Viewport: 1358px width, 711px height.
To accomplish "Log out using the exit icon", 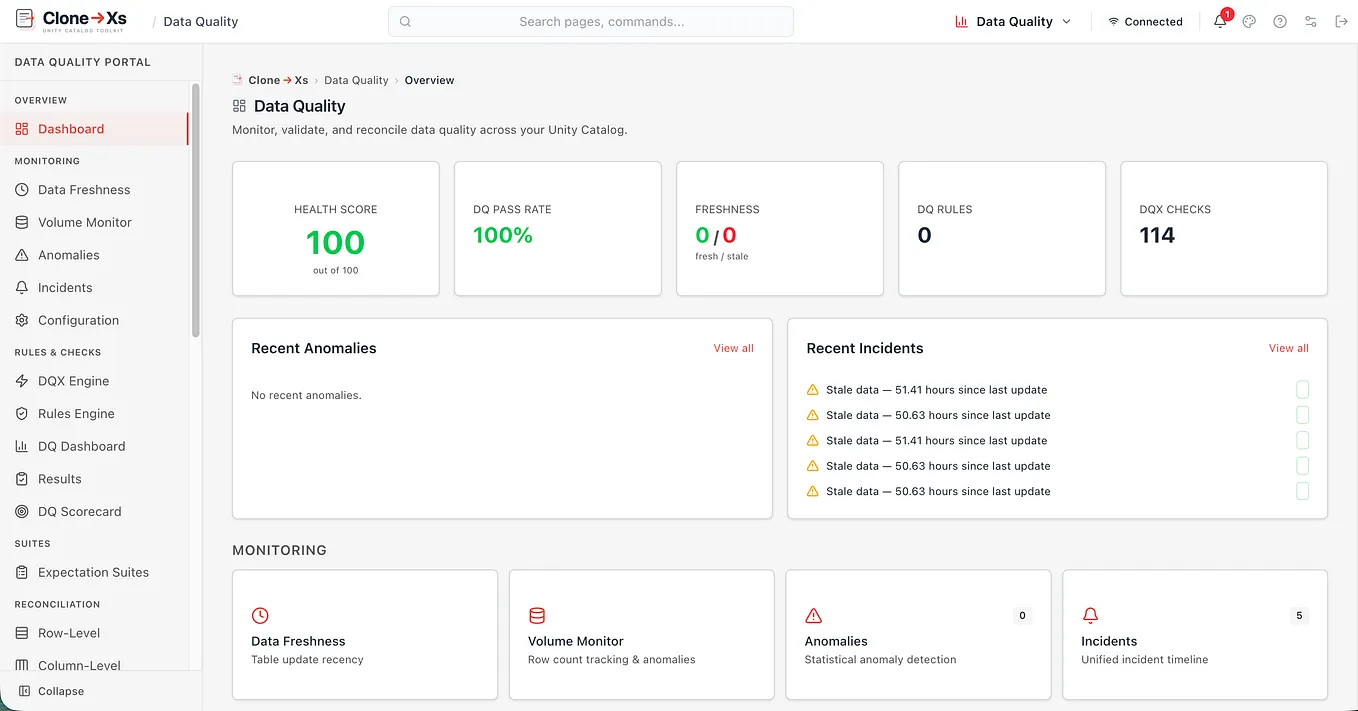I will pos(1341,21).
